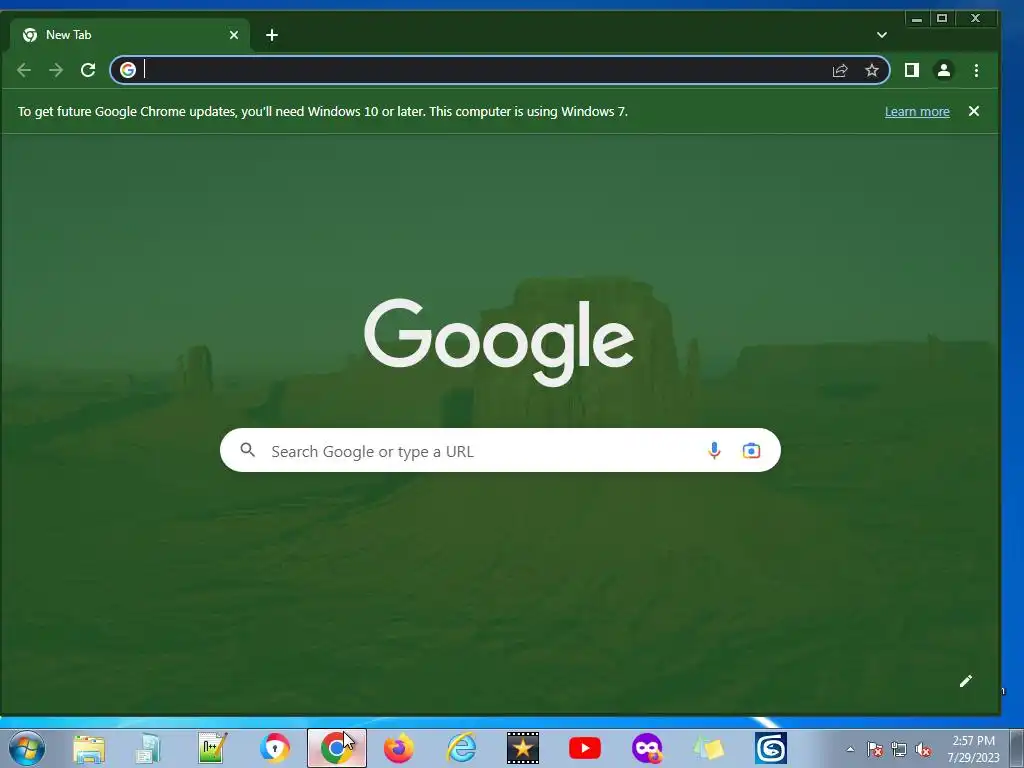
Task: Open Action Center flag icon
Action: click(x=875, y=749)
